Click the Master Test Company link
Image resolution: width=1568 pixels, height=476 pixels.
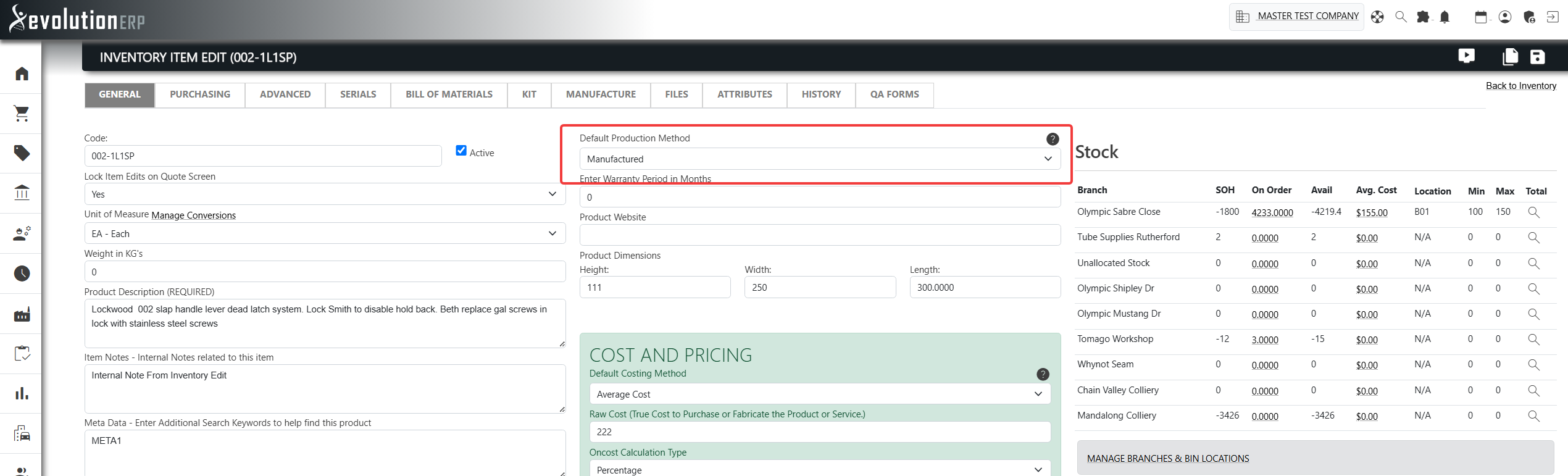pyautogui.click(x=1308, y=16)
